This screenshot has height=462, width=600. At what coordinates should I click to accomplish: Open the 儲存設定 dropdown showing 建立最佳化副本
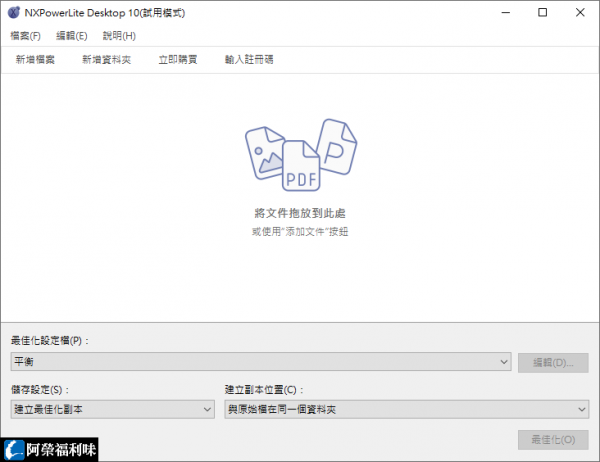coord(112,409)
